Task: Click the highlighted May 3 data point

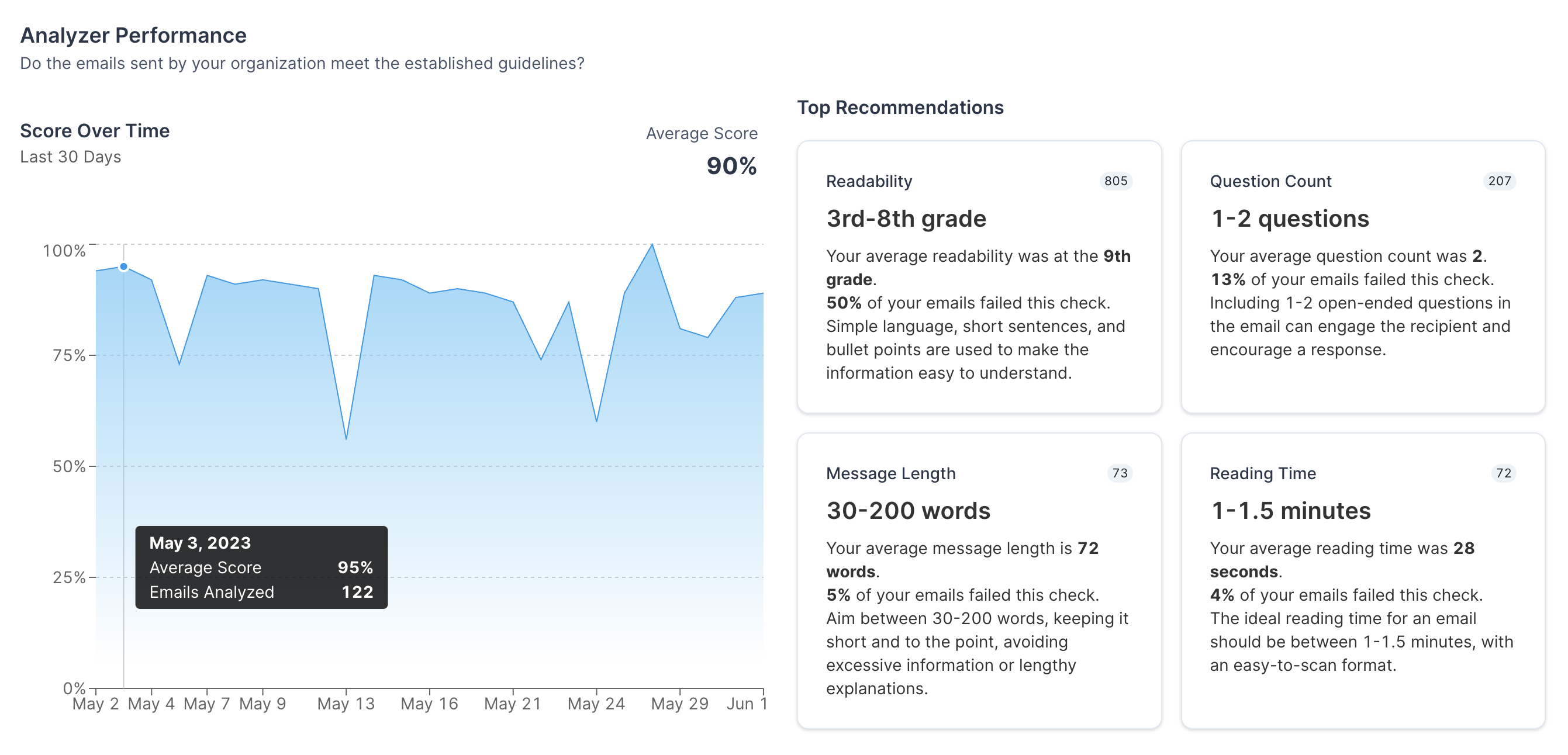Action: [x=123, y=266]
